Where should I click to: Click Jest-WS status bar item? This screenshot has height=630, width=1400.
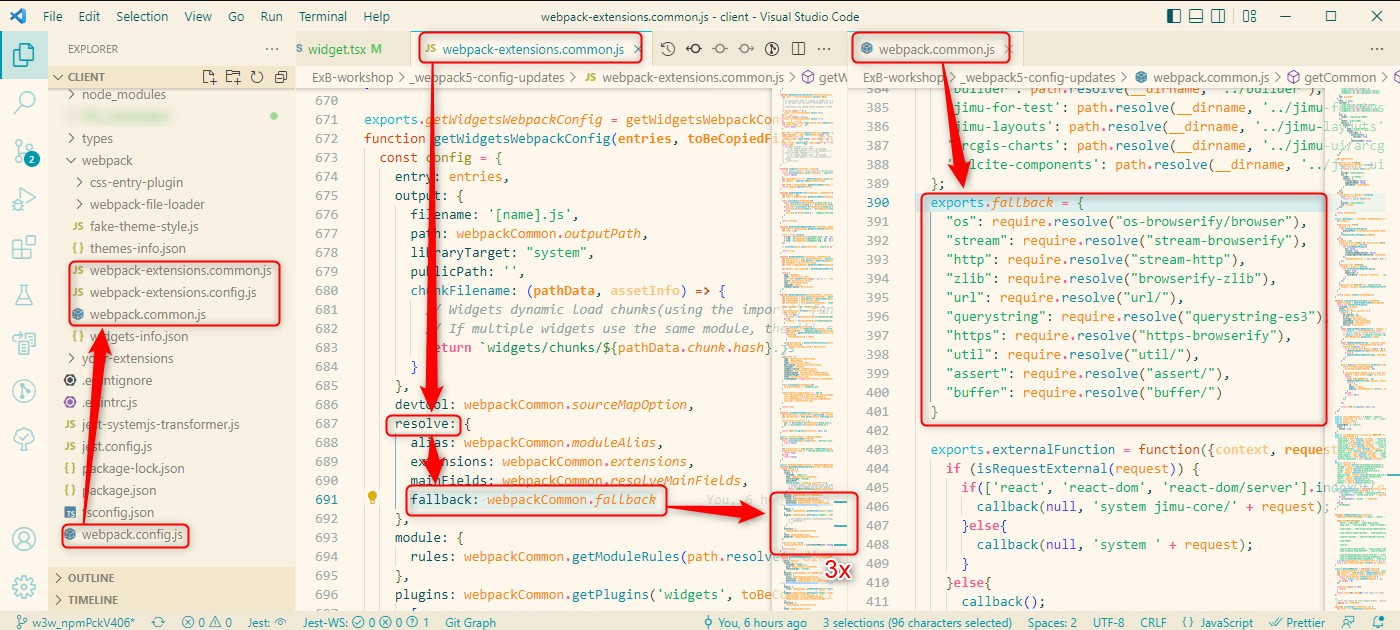(x=364, y=622)
